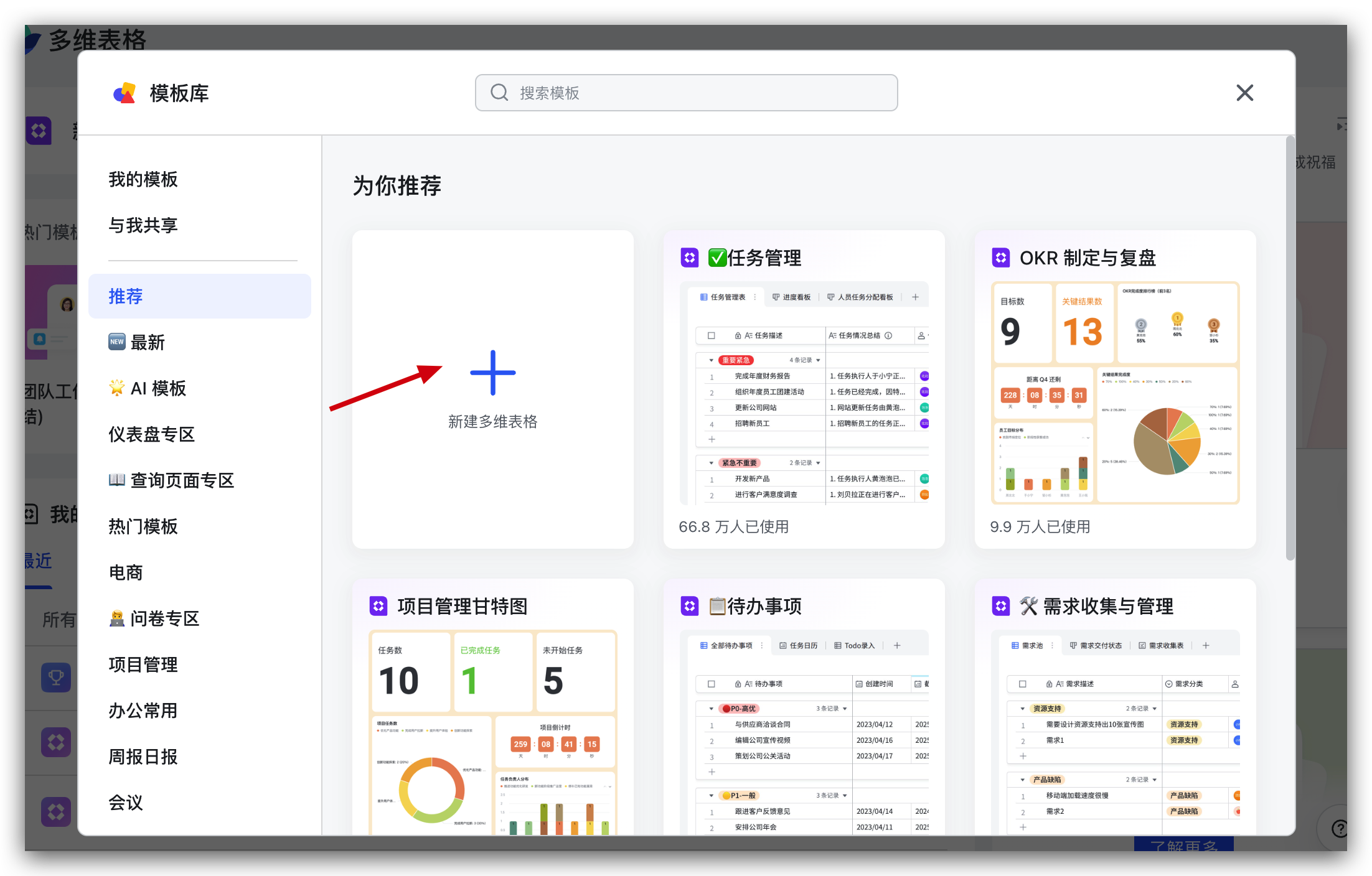Tick the checkbox next to 待办事项 column header
The height and width of the screenshot is (876, 1372).
click(712, 684)
